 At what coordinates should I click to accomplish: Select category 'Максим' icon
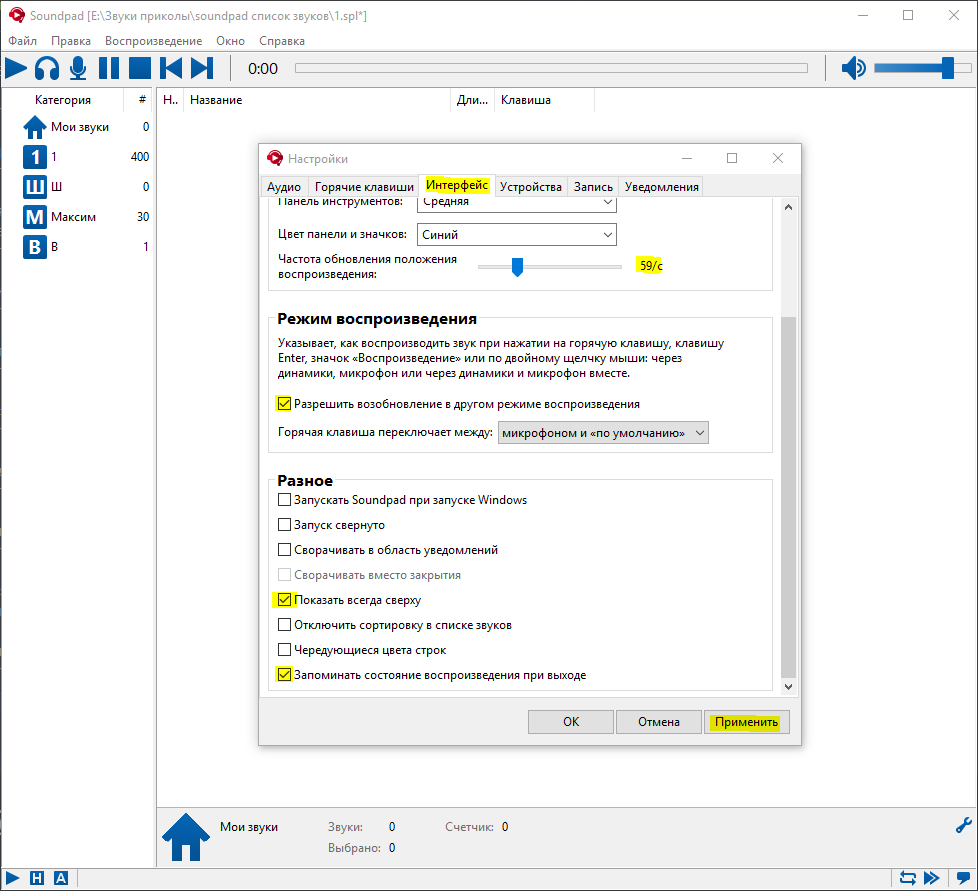coord(35,217)
